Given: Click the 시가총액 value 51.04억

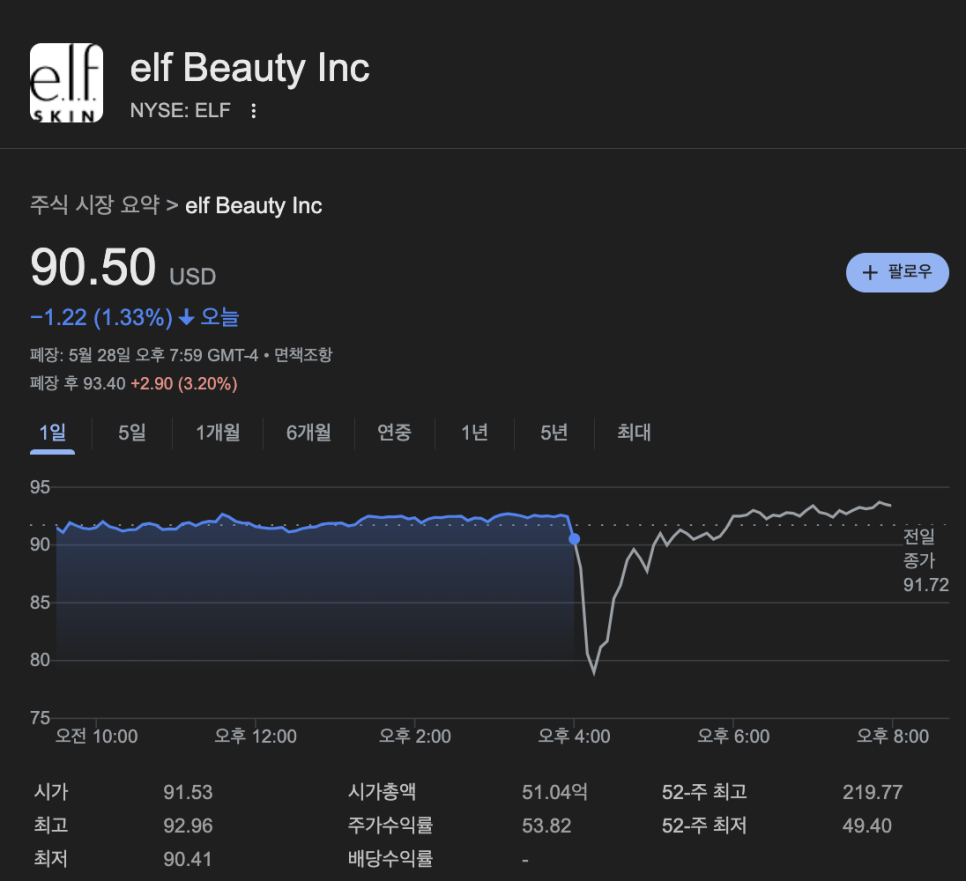Looking at the screenshot, I should 554,792.
